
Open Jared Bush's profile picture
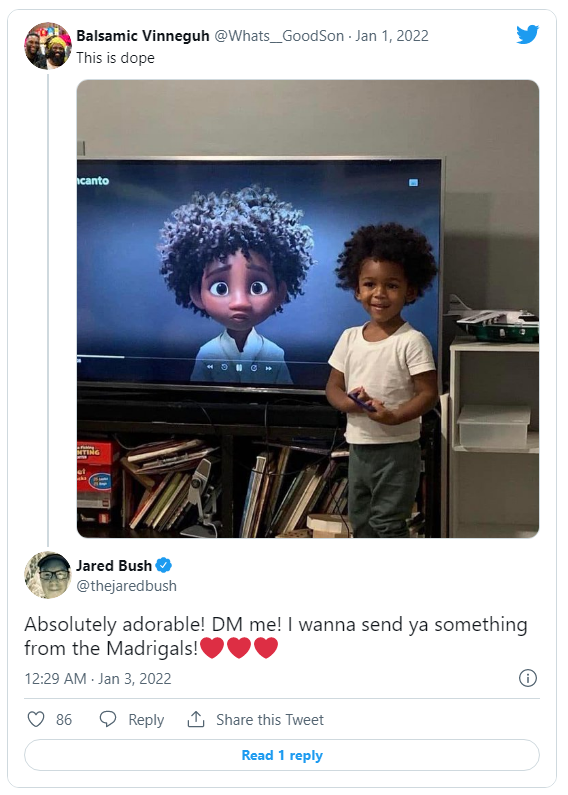click(48, 575)
